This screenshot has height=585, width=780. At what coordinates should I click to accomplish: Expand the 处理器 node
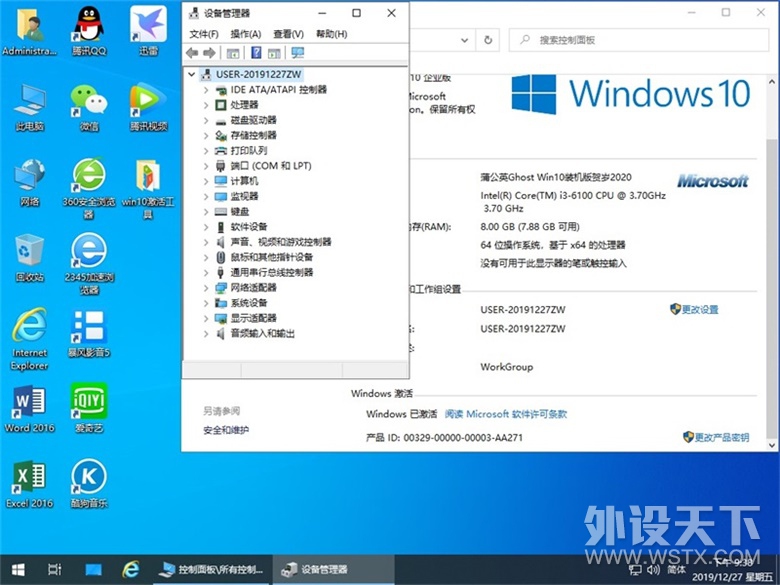click(x=206, y=105)
